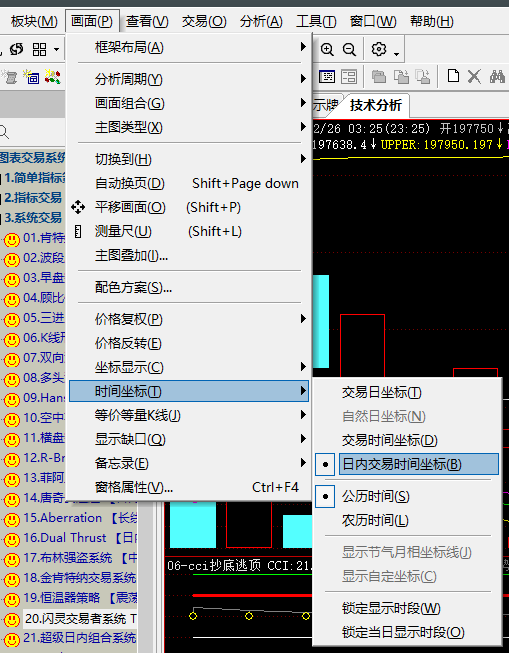The image size is (509, 653).
Task: Click the new blank page icon
Action: (x=453, y=76)
